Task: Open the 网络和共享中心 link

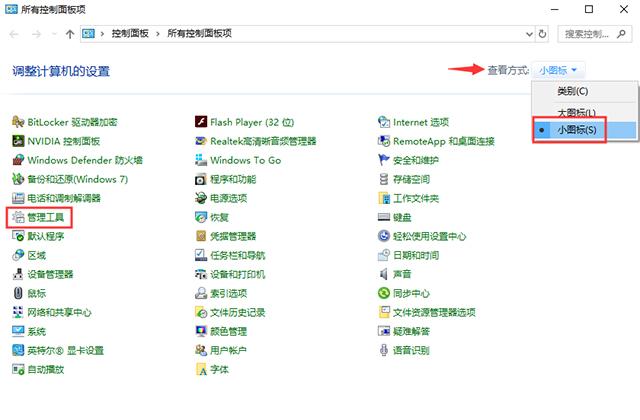Action: [x=59, y=312]
